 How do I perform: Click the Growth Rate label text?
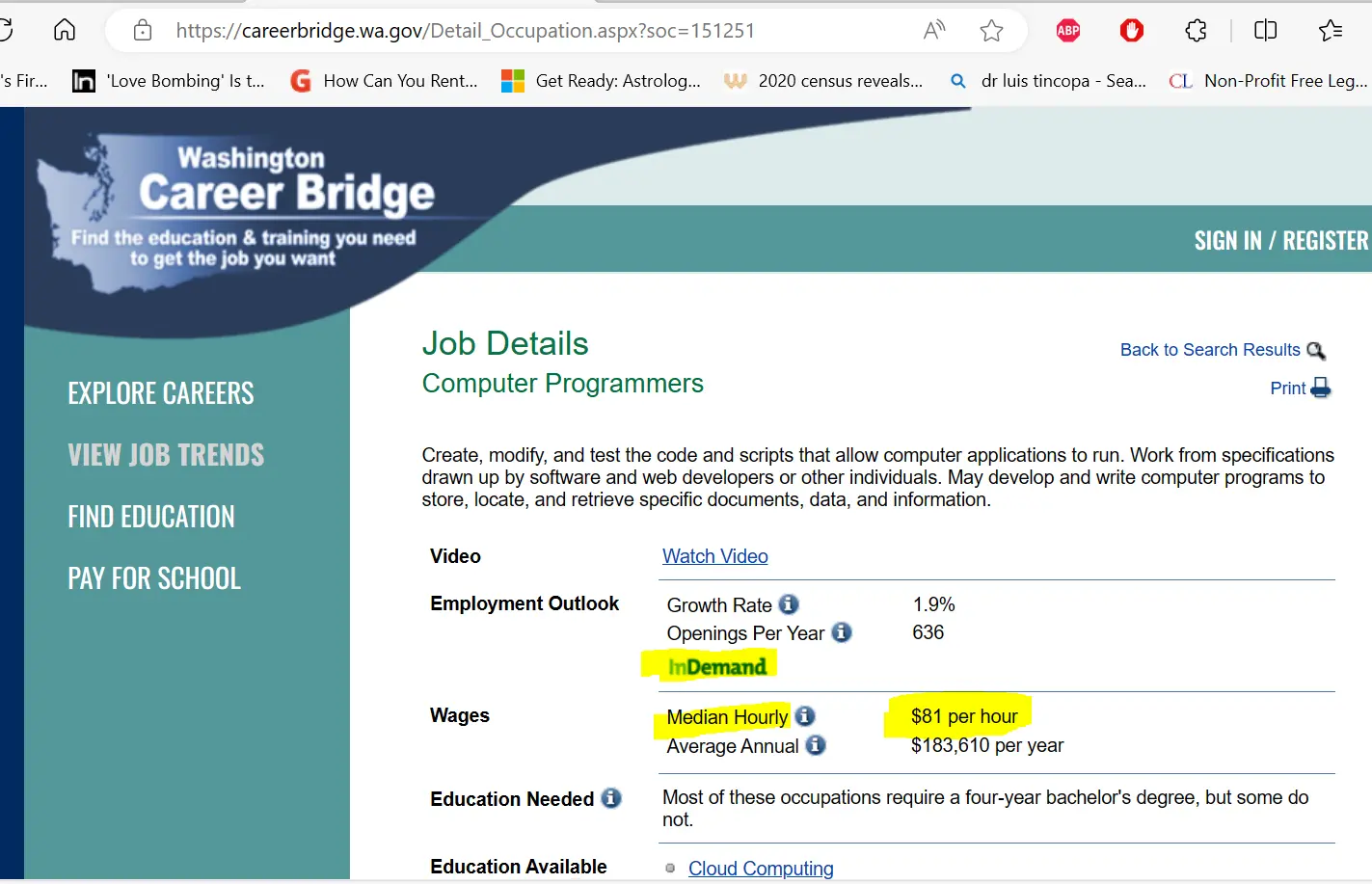click(x=719, y=605)
